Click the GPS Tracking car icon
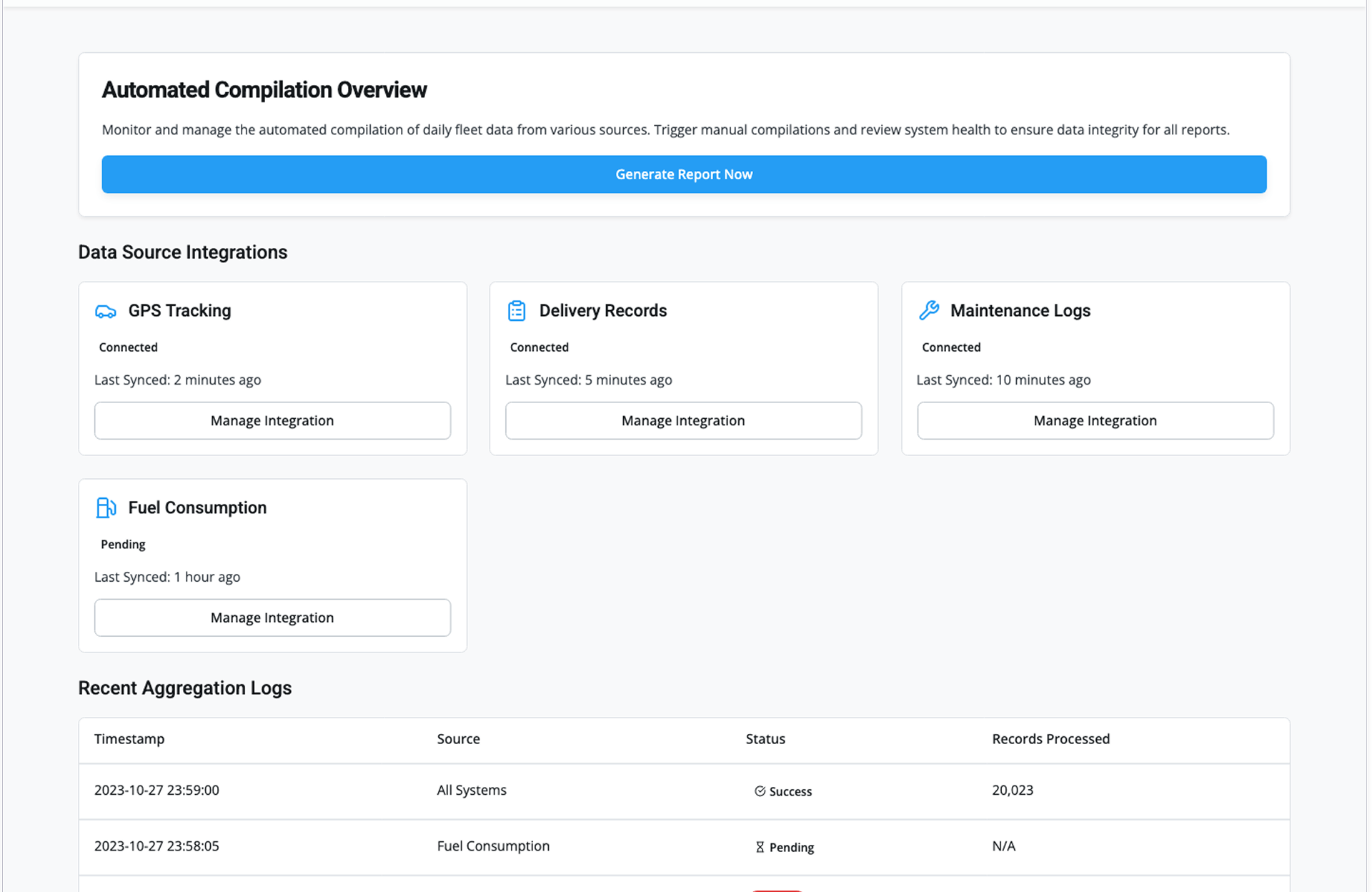 pyautogui.click(x=106, y=311)
